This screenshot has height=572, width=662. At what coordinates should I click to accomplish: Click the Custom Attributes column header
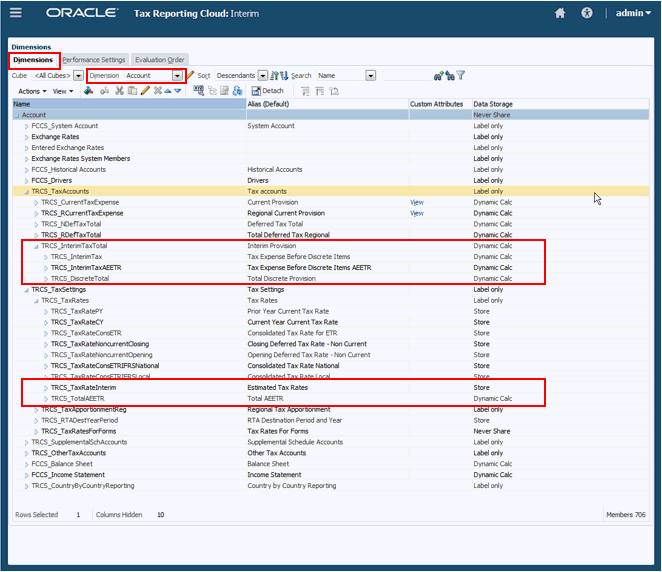pos(440,104)
